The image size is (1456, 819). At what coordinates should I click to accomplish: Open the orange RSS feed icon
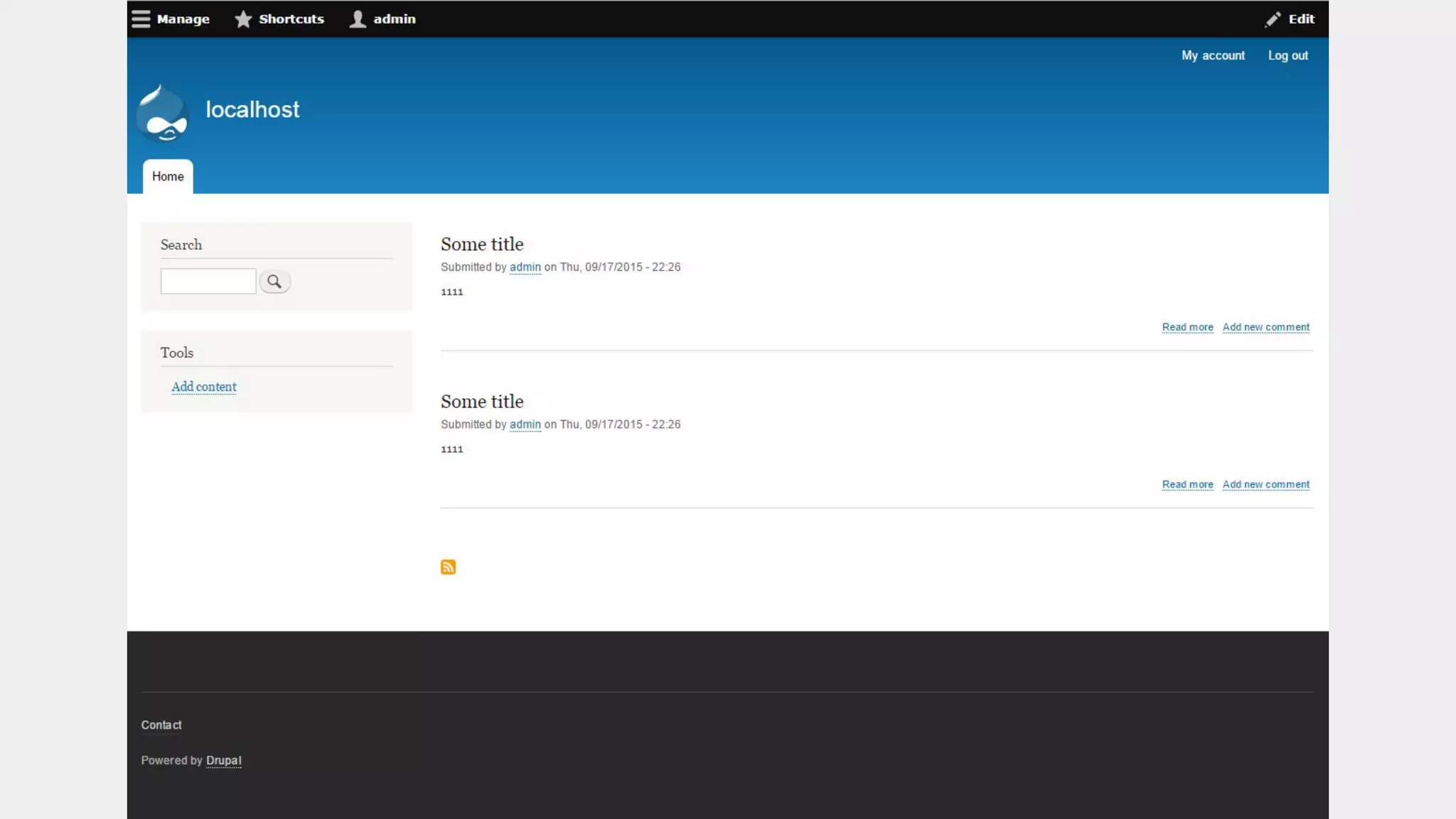(448, 567)
